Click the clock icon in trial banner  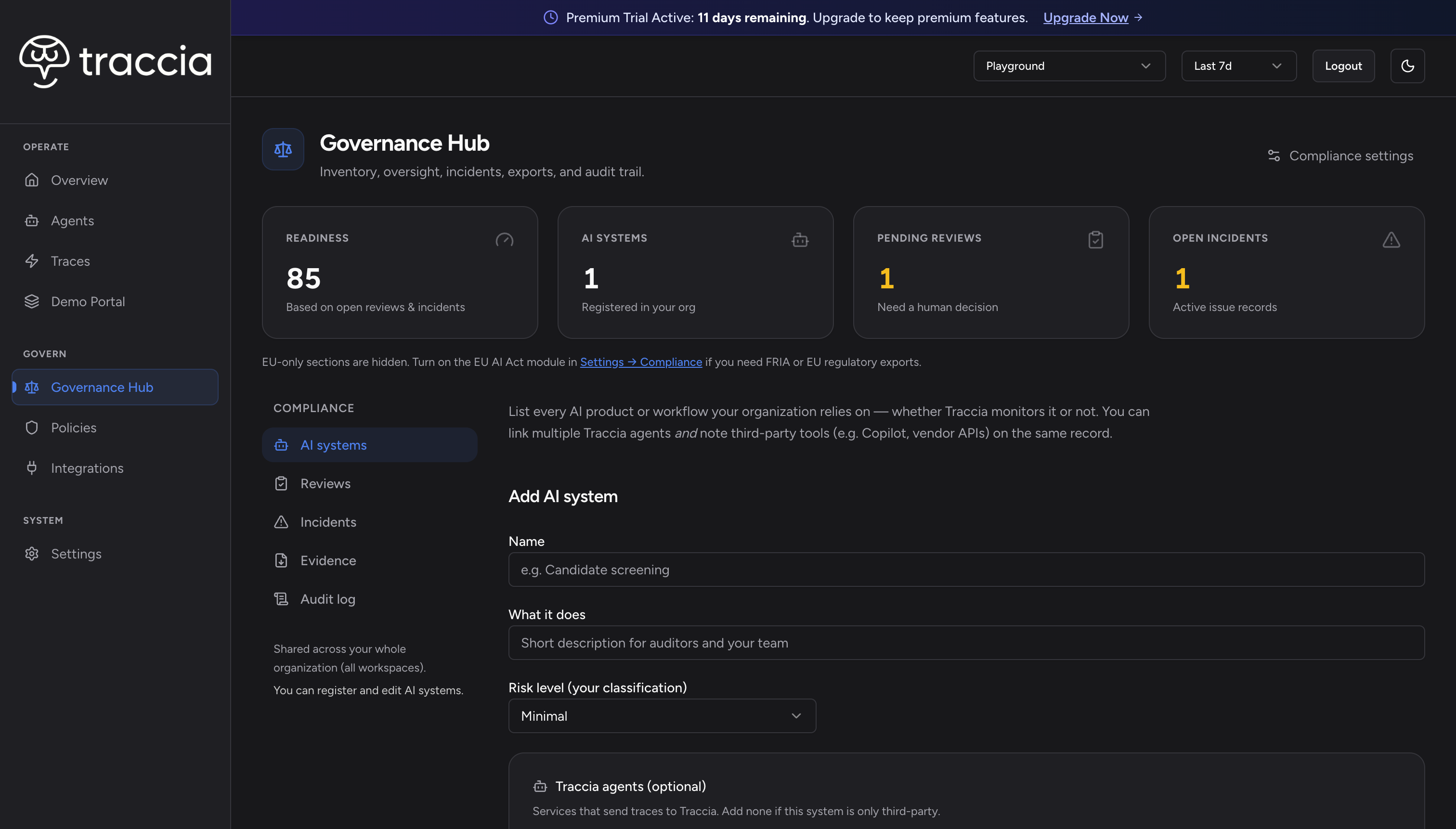(x=551, y=18)
